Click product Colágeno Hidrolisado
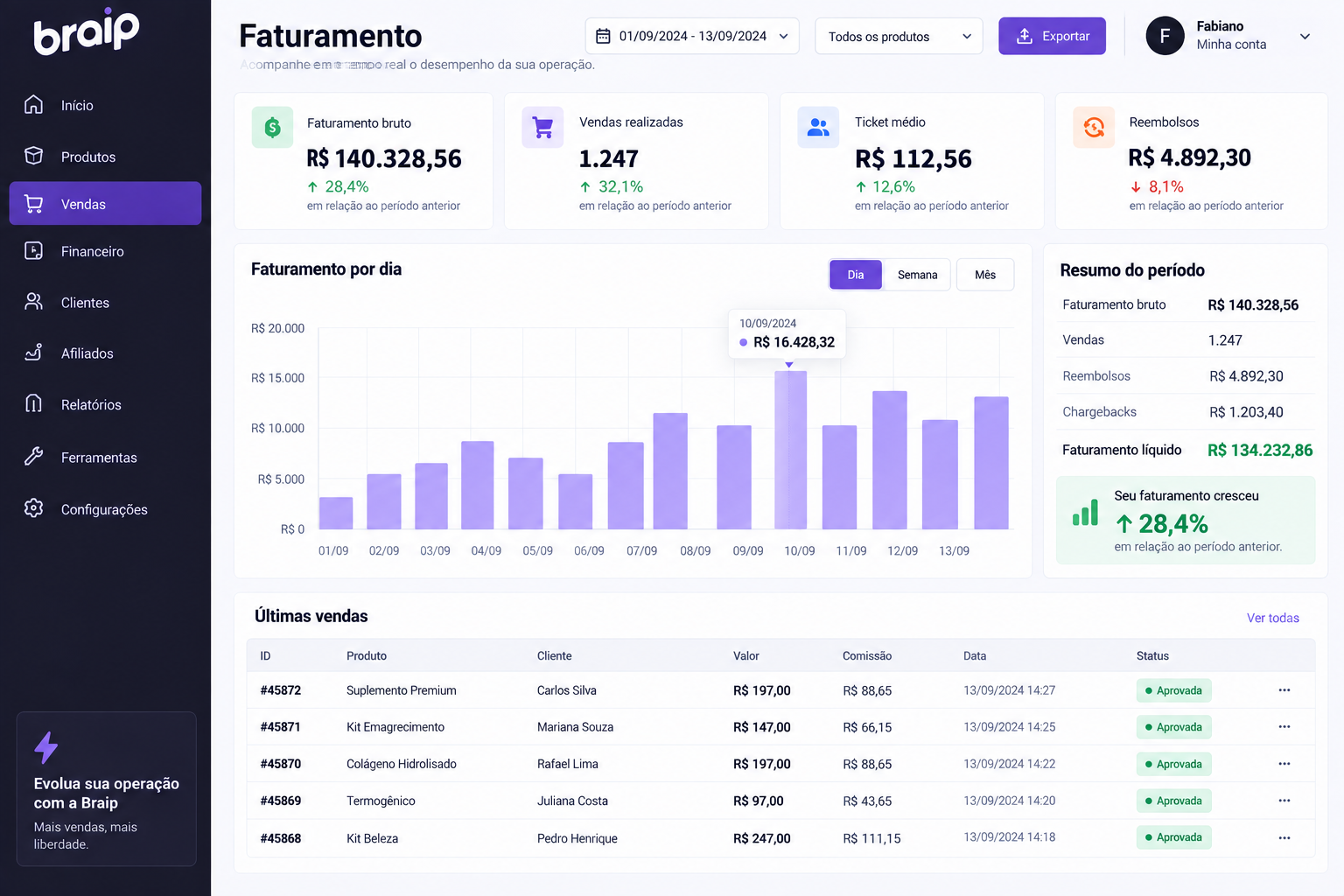The image size is (1344, 896). [x=402, y=764]
